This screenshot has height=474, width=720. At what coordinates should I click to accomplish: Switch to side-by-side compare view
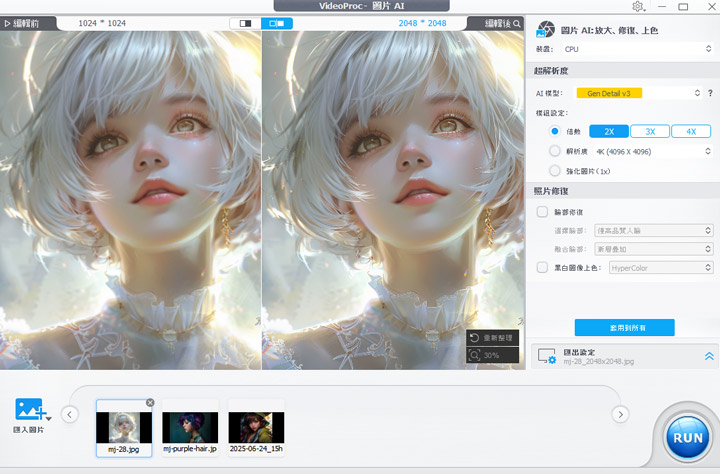[277, 23]
